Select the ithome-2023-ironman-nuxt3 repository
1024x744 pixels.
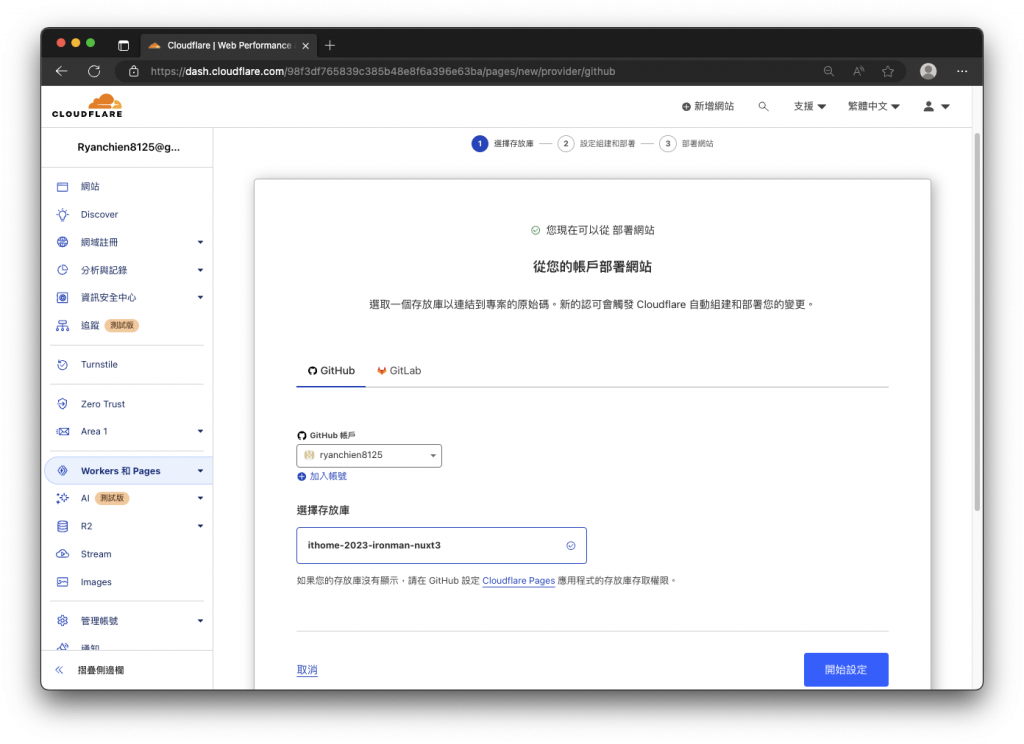[441, 545]
